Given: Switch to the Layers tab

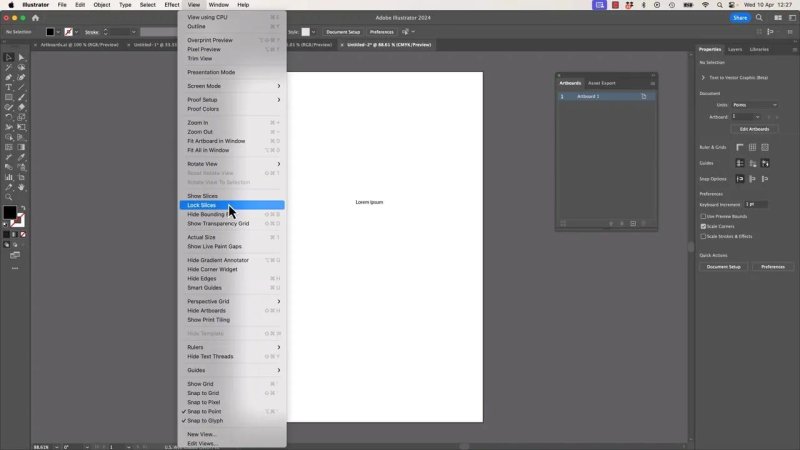Looking at the screenshot, I should tap(735, 49).
